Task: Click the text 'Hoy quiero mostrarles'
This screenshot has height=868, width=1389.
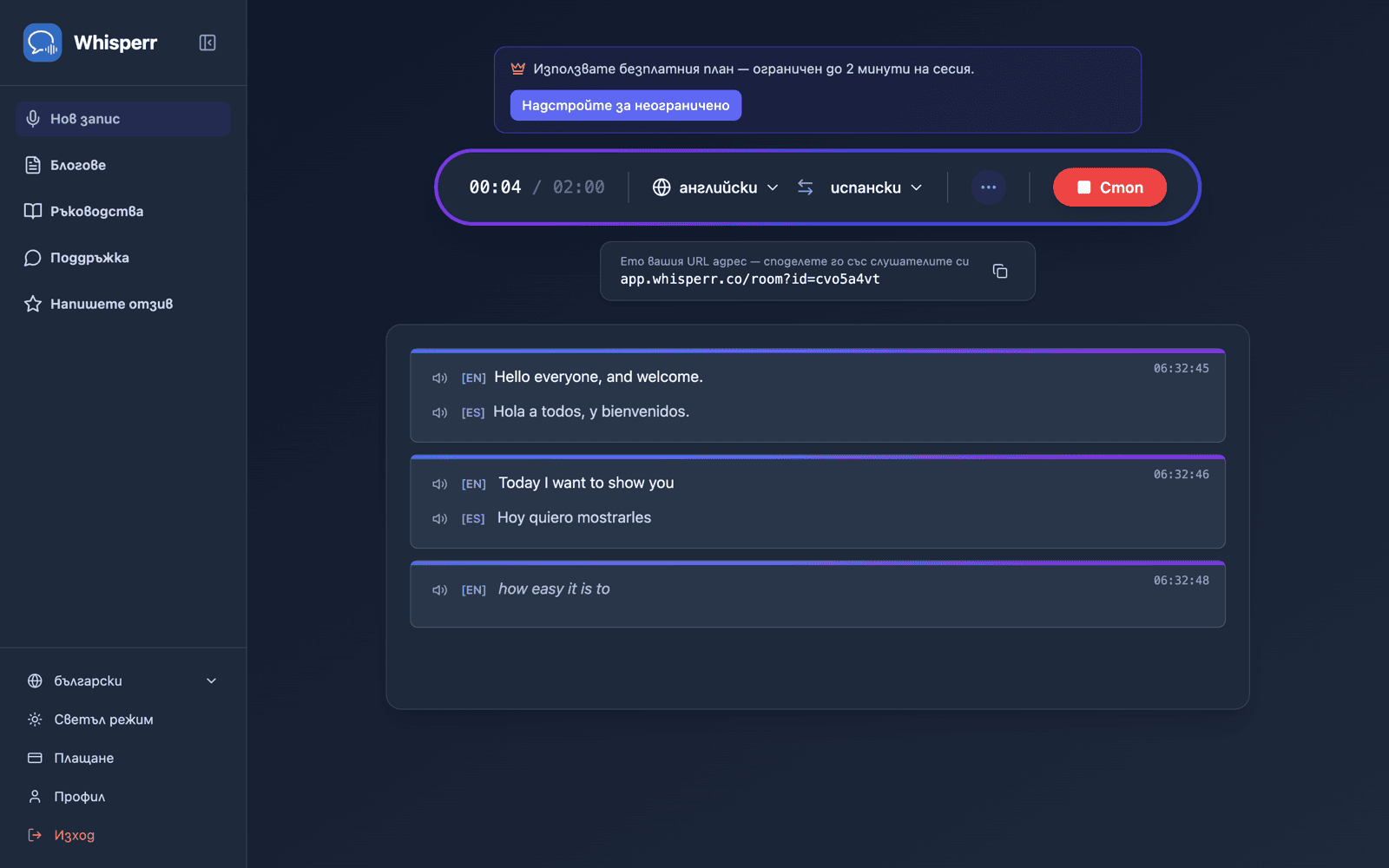Action: tap(574, 517)
